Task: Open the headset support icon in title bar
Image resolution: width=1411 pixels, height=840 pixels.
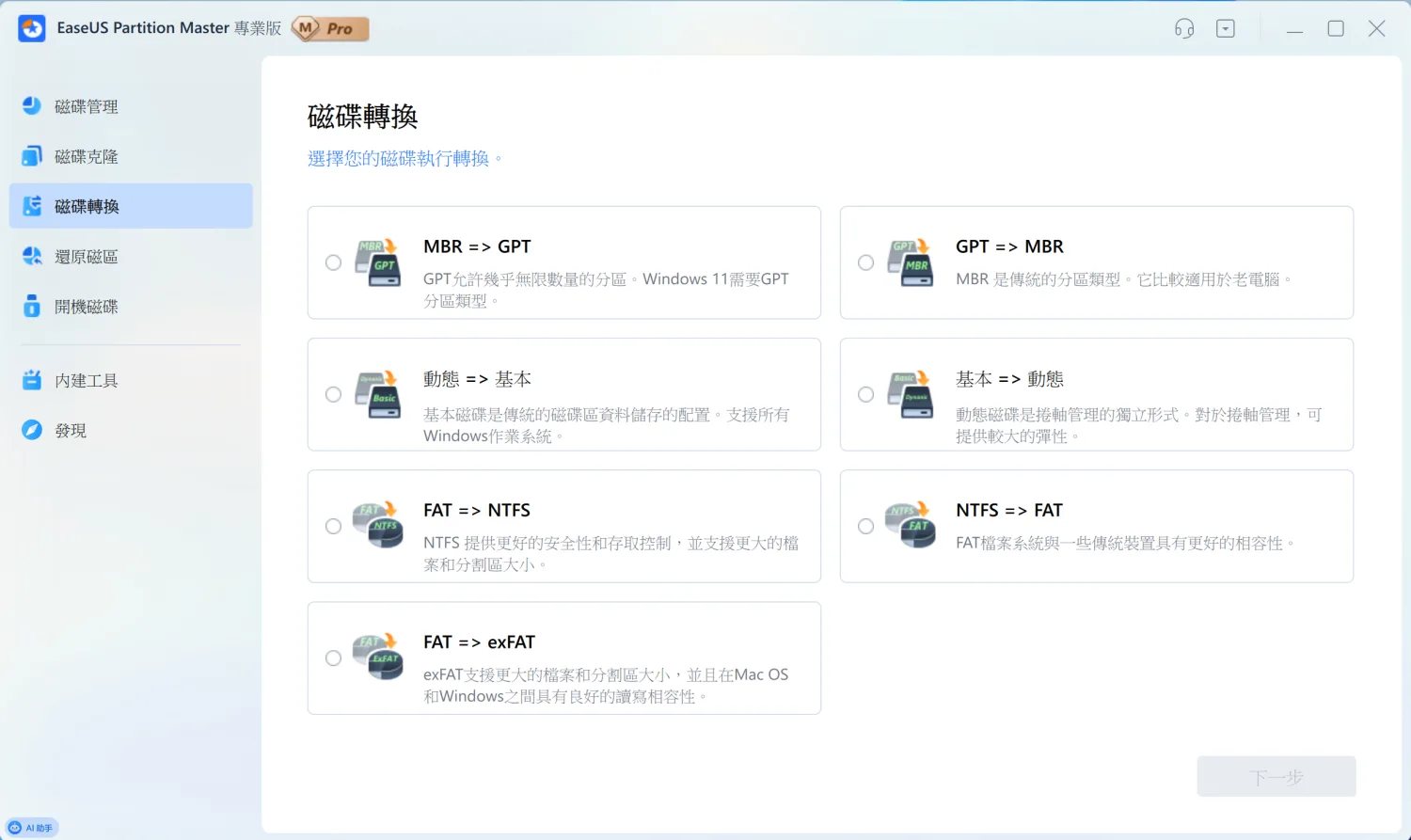Action: [1184, 28]
